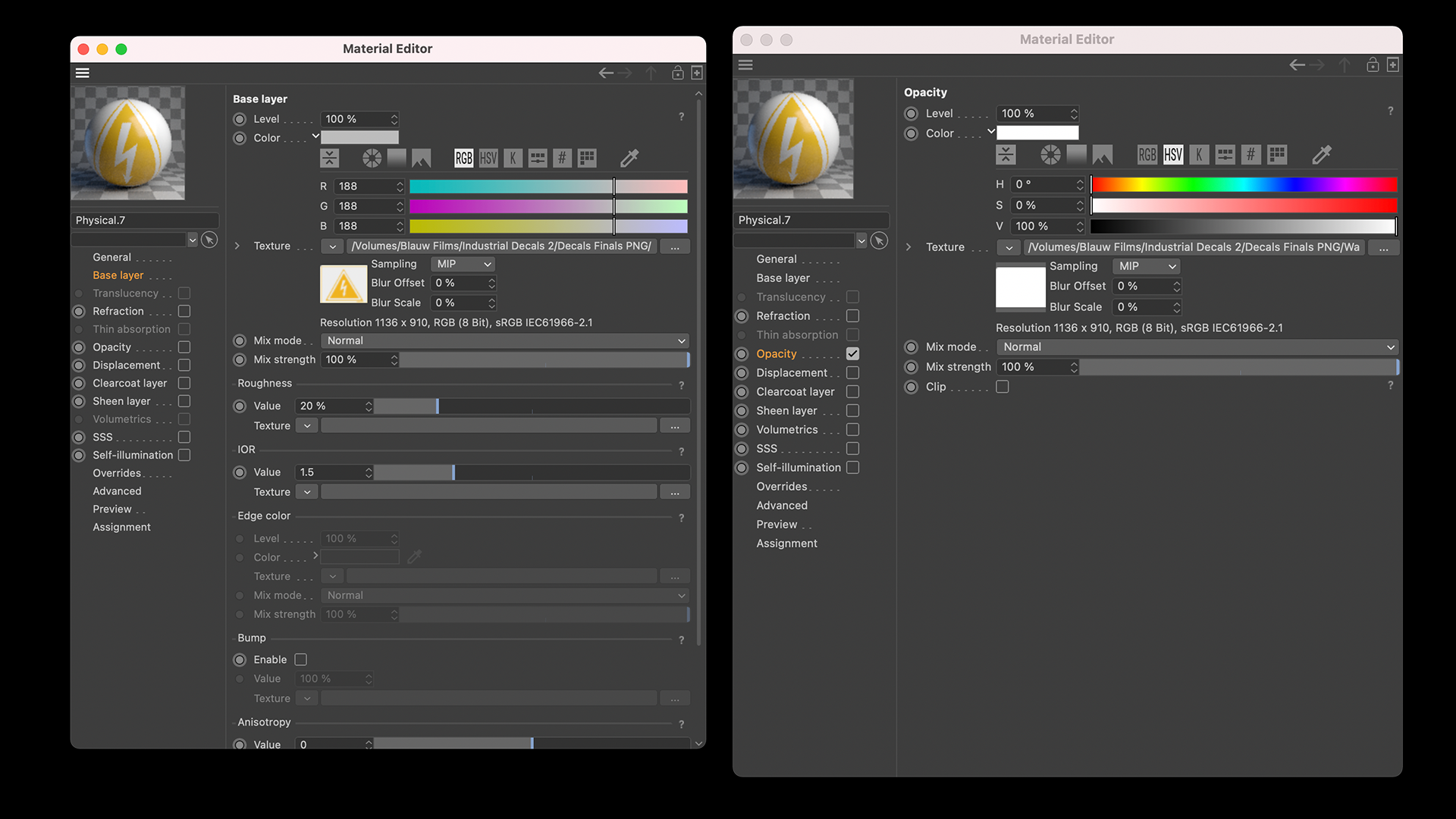
Task: Select color swatches grid icon in Opacity panel
Action: coord(1277,155)
